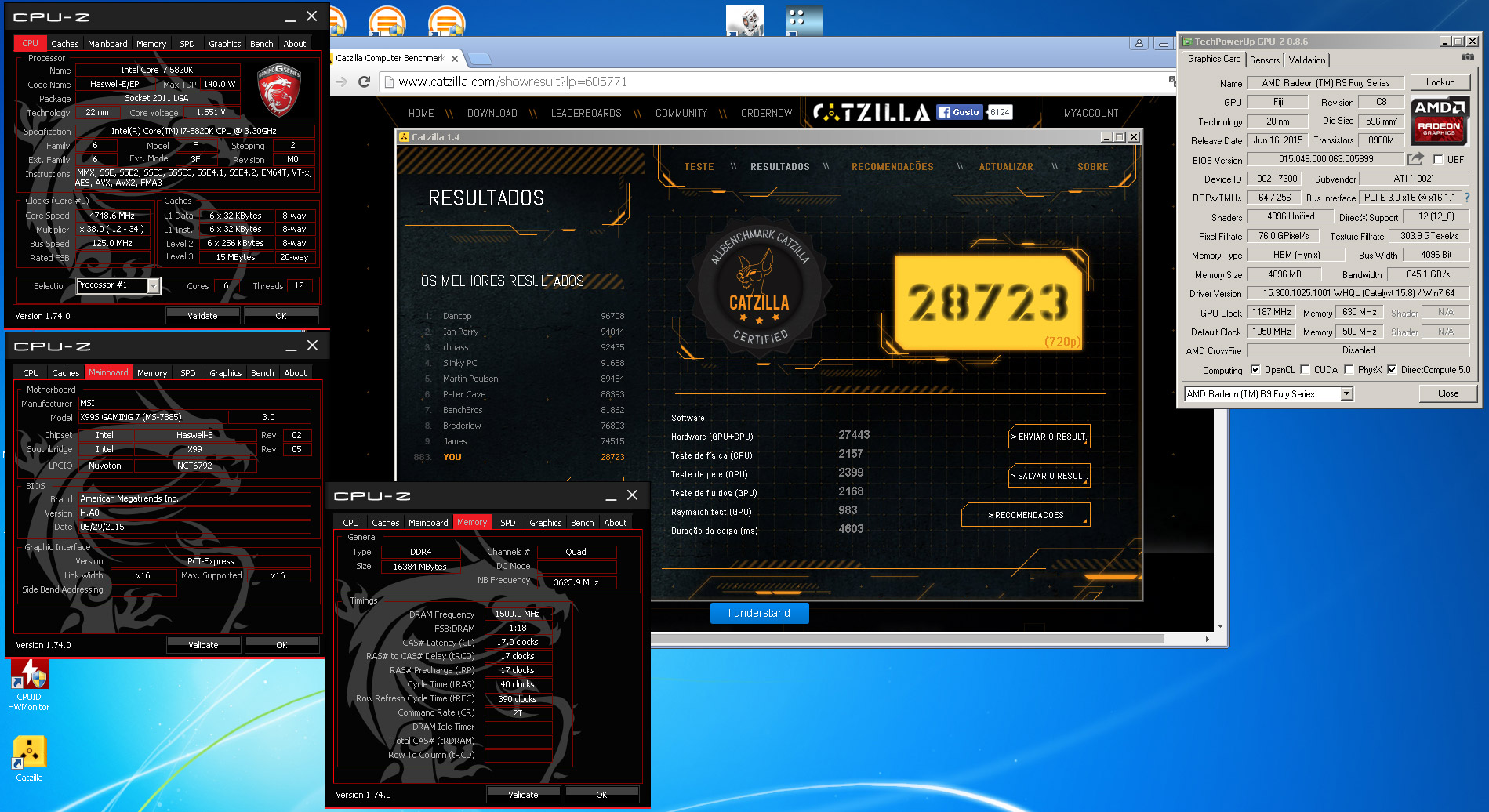Select the TESTE tab in Catzilla
1489x812 pixels.
click(699, 167)
